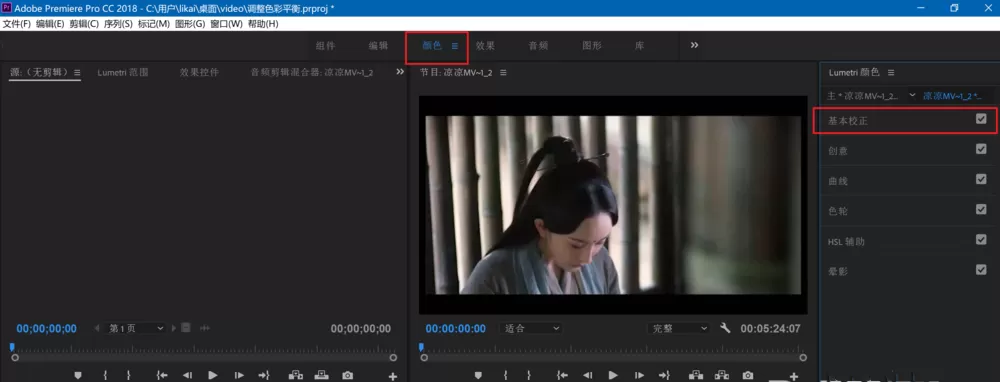The height and width of the screenshot is (382, 1000).
Task: Open Program monitor panel menu
Action: tap(503, 73)
